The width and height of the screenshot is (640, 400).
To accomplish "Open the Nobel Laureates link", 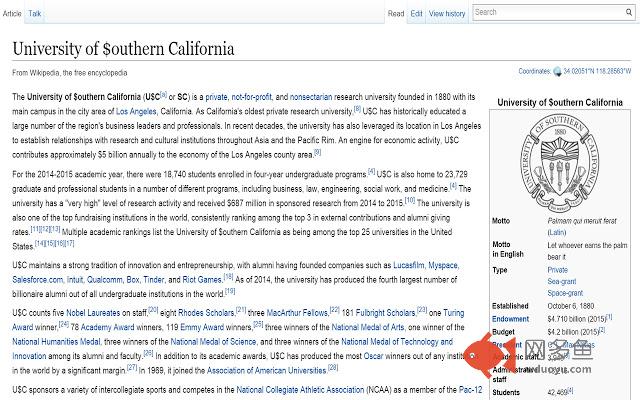I will (x=93, y=313).
